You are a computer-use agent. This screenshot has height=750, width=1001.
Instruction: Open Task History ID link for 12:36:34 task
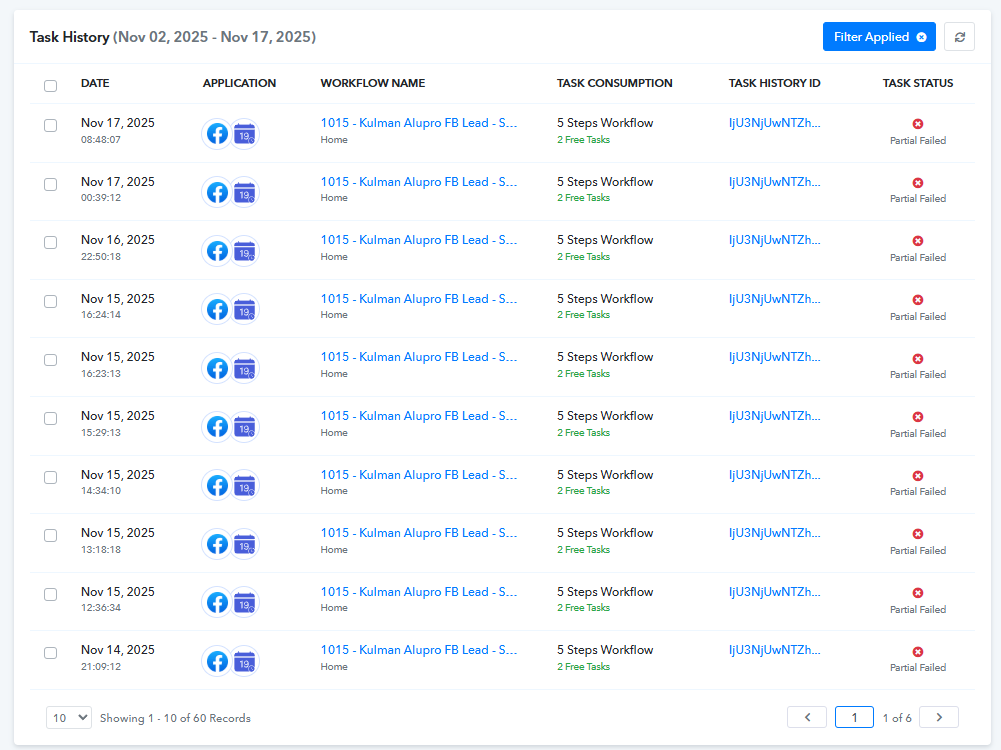(x=775, y=592)
